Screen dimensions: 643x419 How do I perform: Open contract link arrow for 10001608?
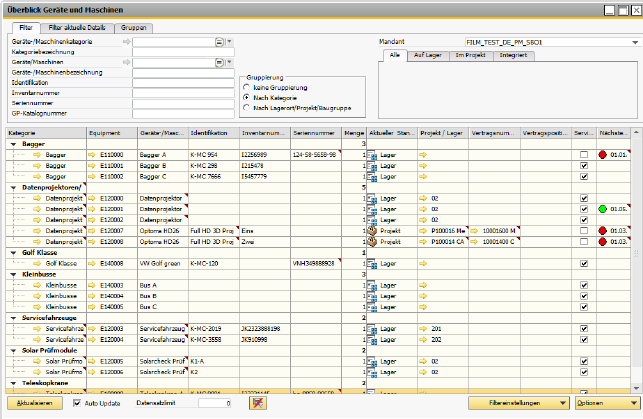click(474, 231)
